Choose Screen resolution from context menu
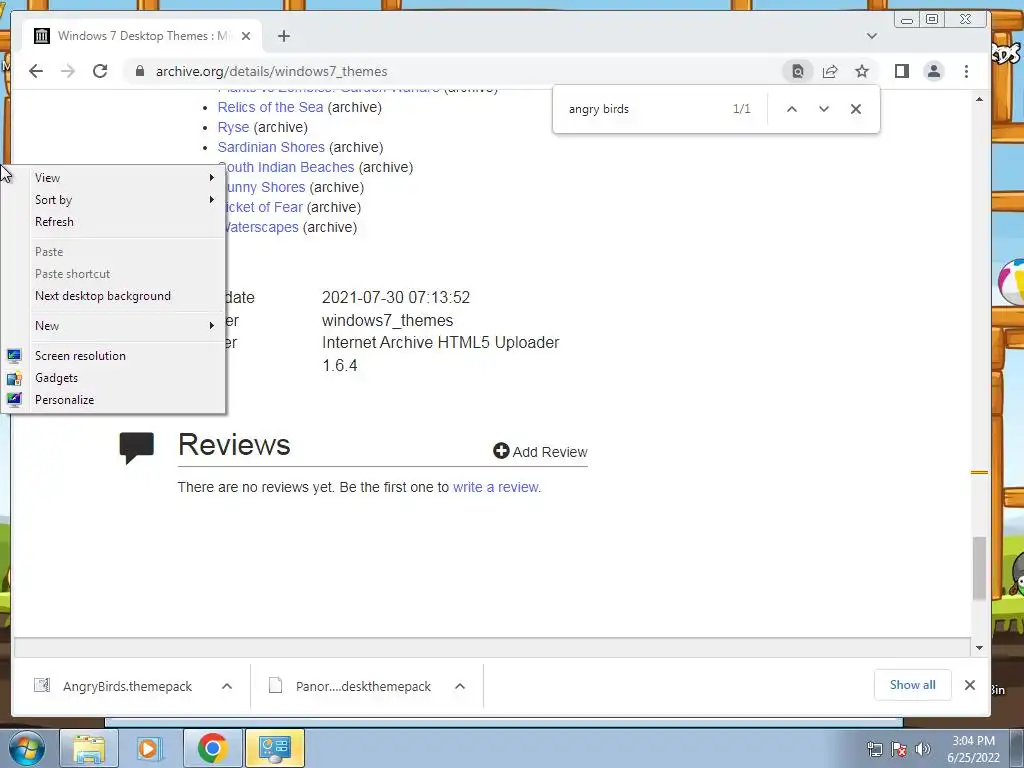The width and height of the screenshot is (1024, 768). [124, 356]
